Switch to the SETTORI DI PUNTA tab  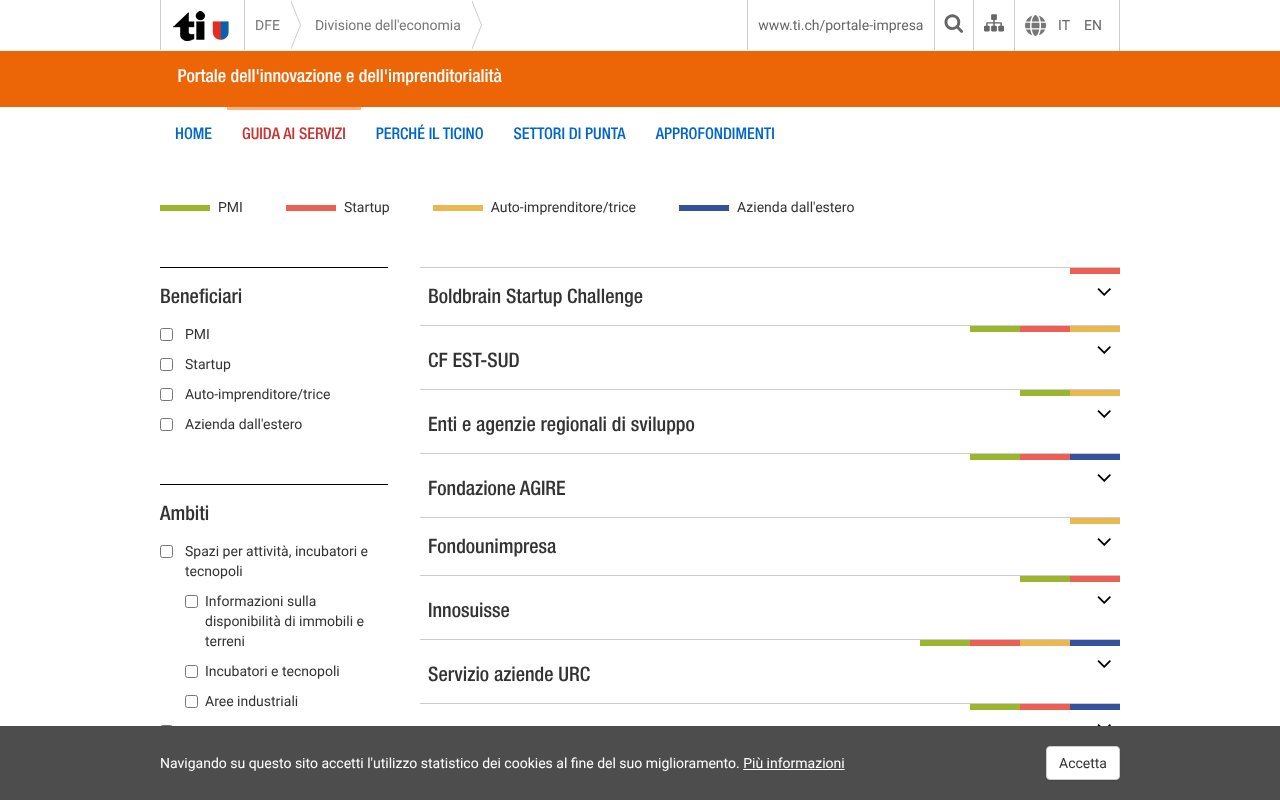click(569, 133)
